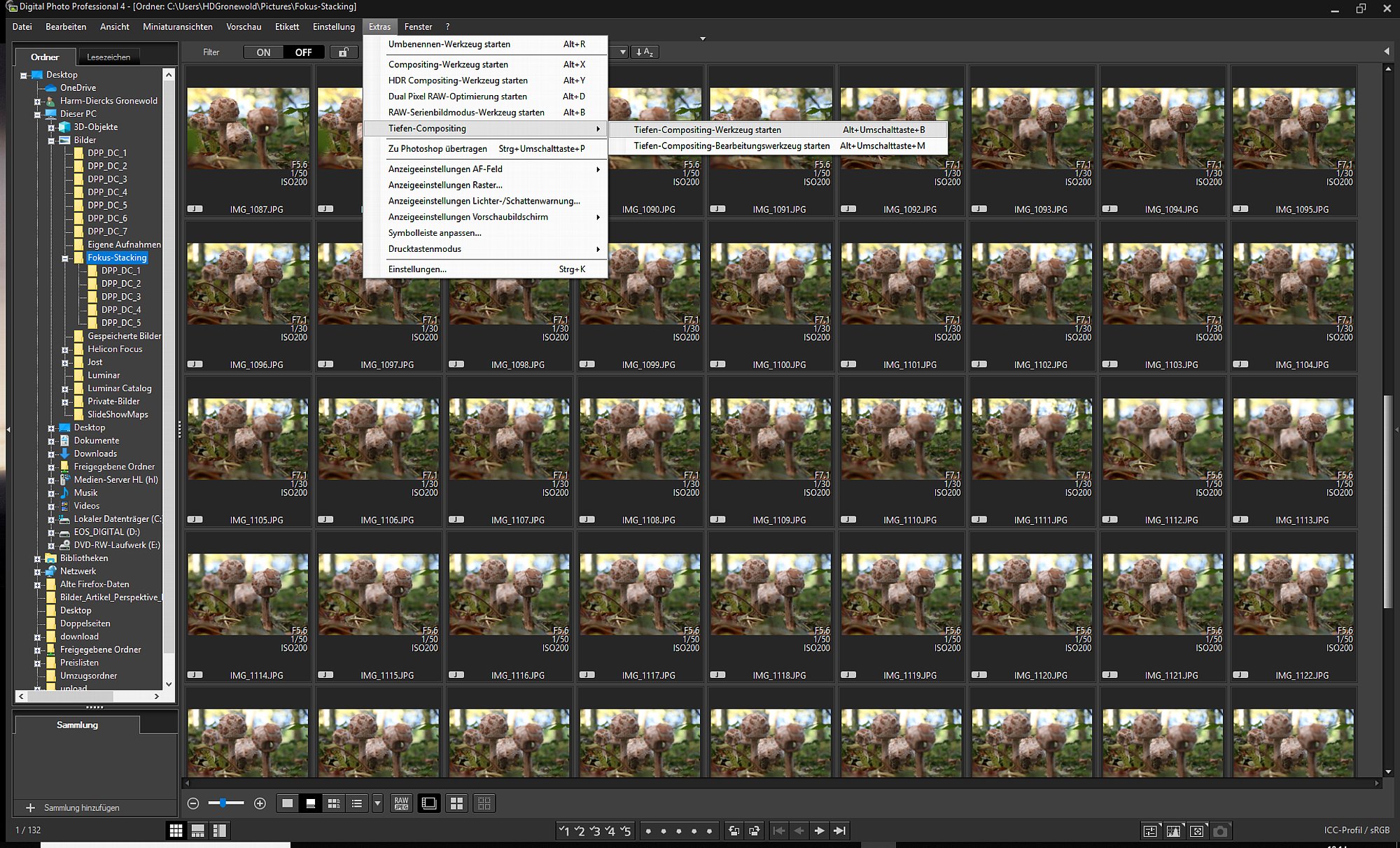Collapse the Fokus-Stacking folder tree node
The height and width of the screenshot is (848, 1400).
click(x=65, y=258)
